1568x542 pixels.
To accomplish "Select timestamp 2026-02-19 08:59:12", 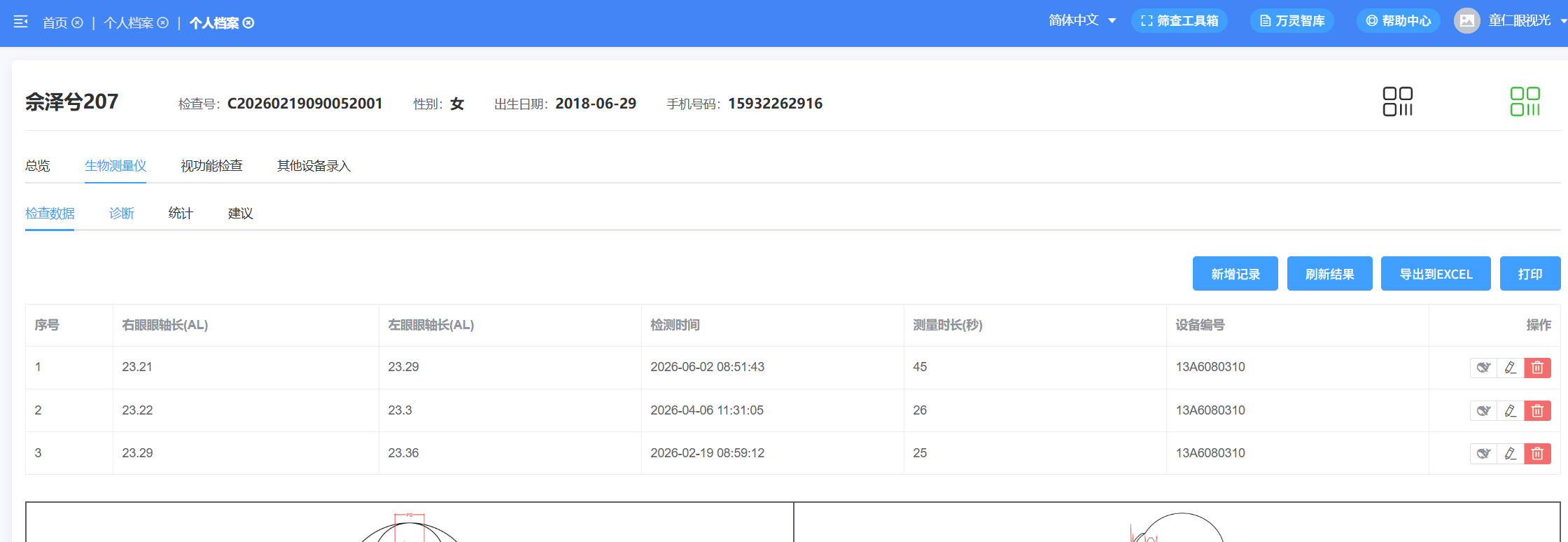I will click(708, 453).
